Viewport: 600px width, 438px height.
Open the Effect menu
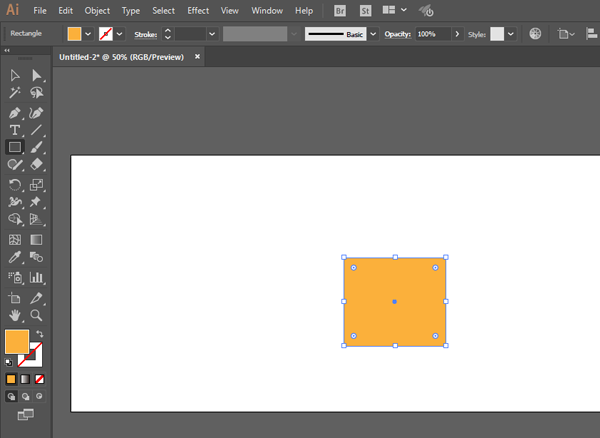(x=198, y=10)
